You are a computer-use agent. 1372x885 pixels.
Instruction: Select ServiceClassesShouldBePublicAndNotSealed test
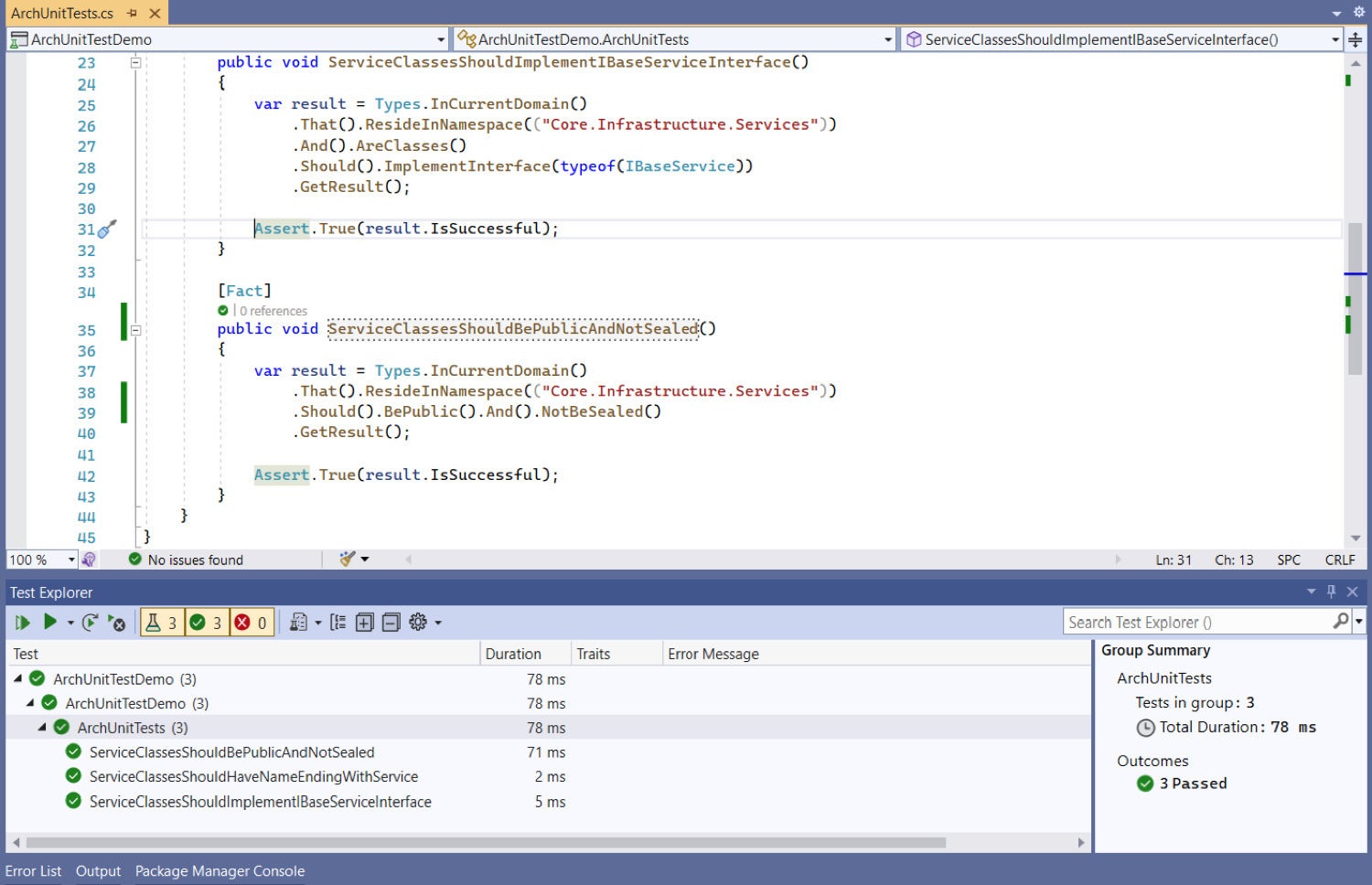coord(231,752)
